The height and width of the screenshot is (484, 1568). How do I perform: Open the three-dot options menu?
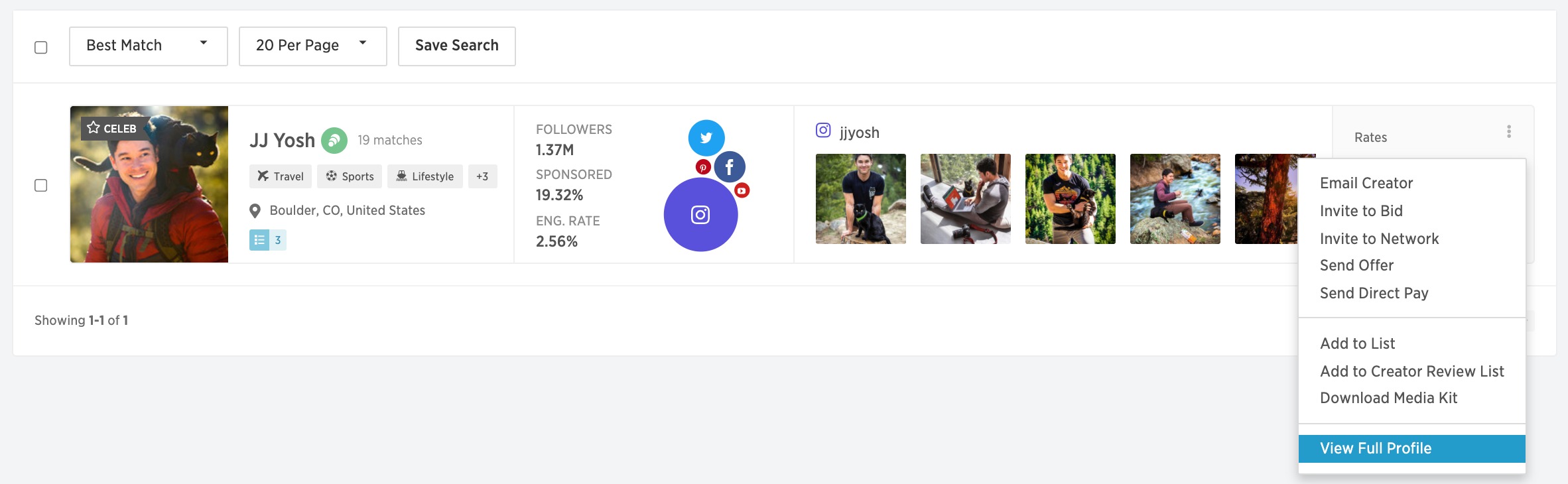(1509, 131)
